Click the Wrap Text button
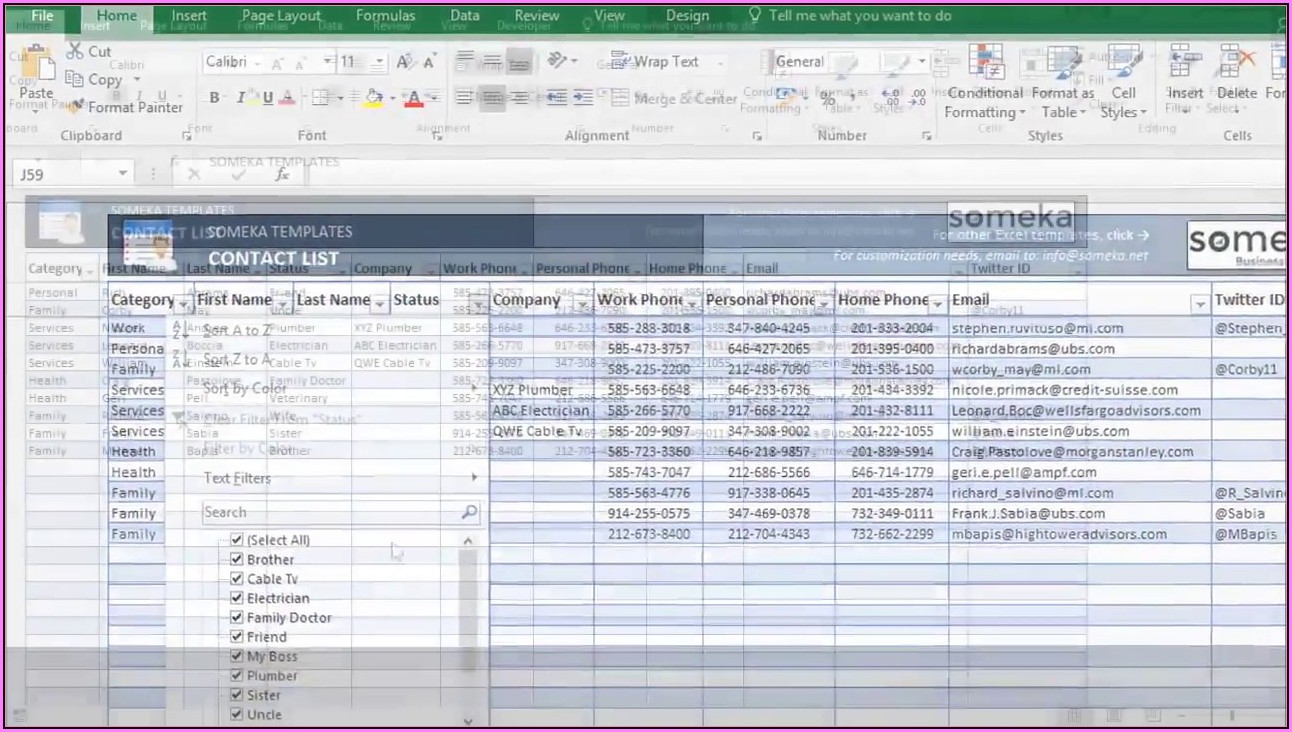 (655, 62)
